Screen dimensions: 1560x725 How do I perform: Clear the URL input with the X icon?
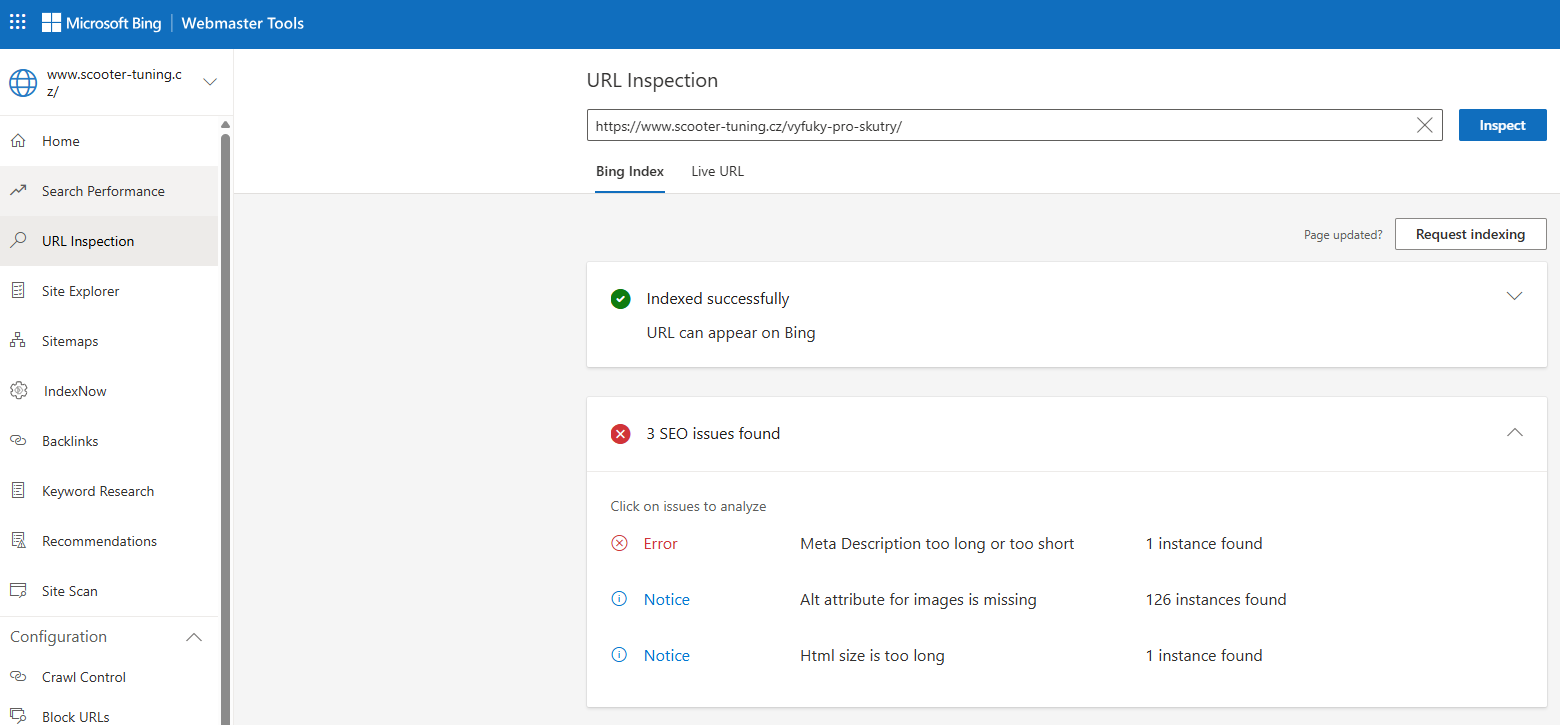pyautogui.click(x=1424, y=124)
